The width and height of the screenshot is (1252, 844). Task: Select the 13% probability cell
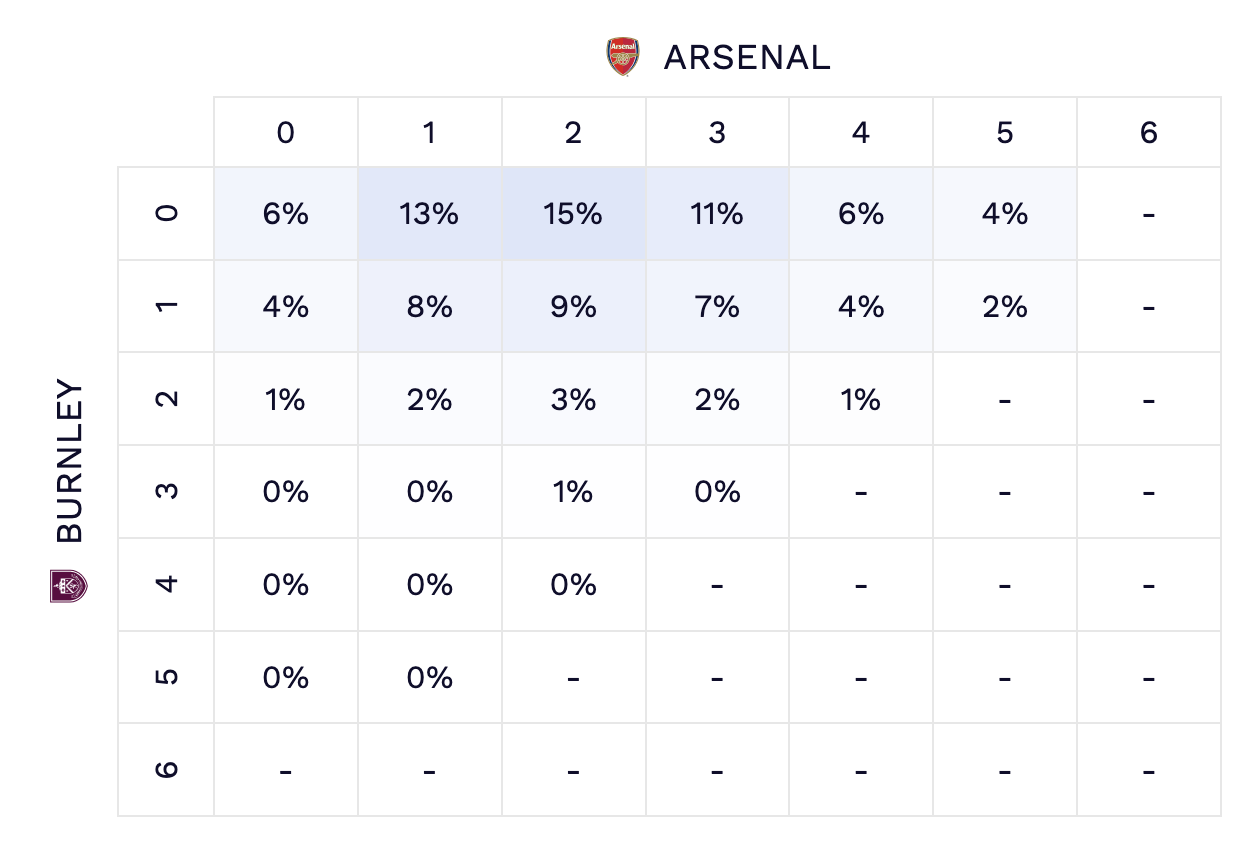point(429,214)
